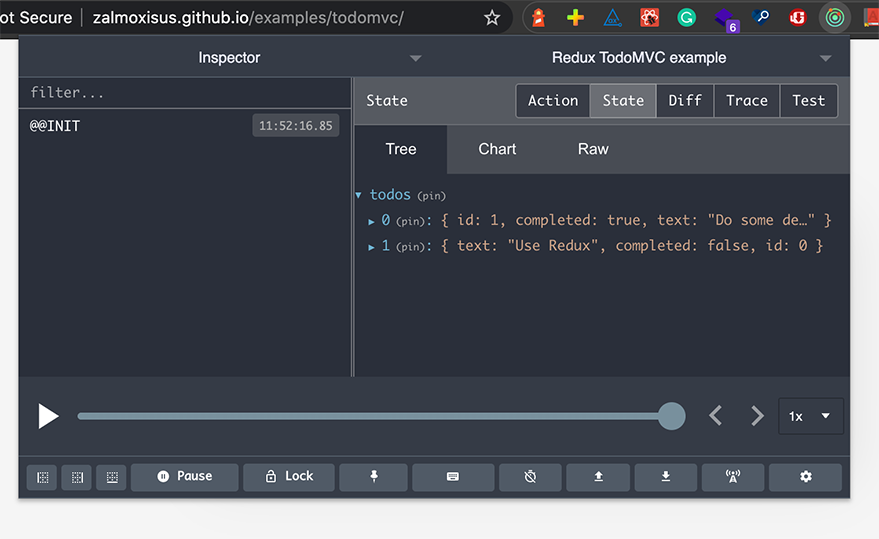The image size is (879, 539).
Task: Open the red flower extension icon
Action: coord(649,18)
